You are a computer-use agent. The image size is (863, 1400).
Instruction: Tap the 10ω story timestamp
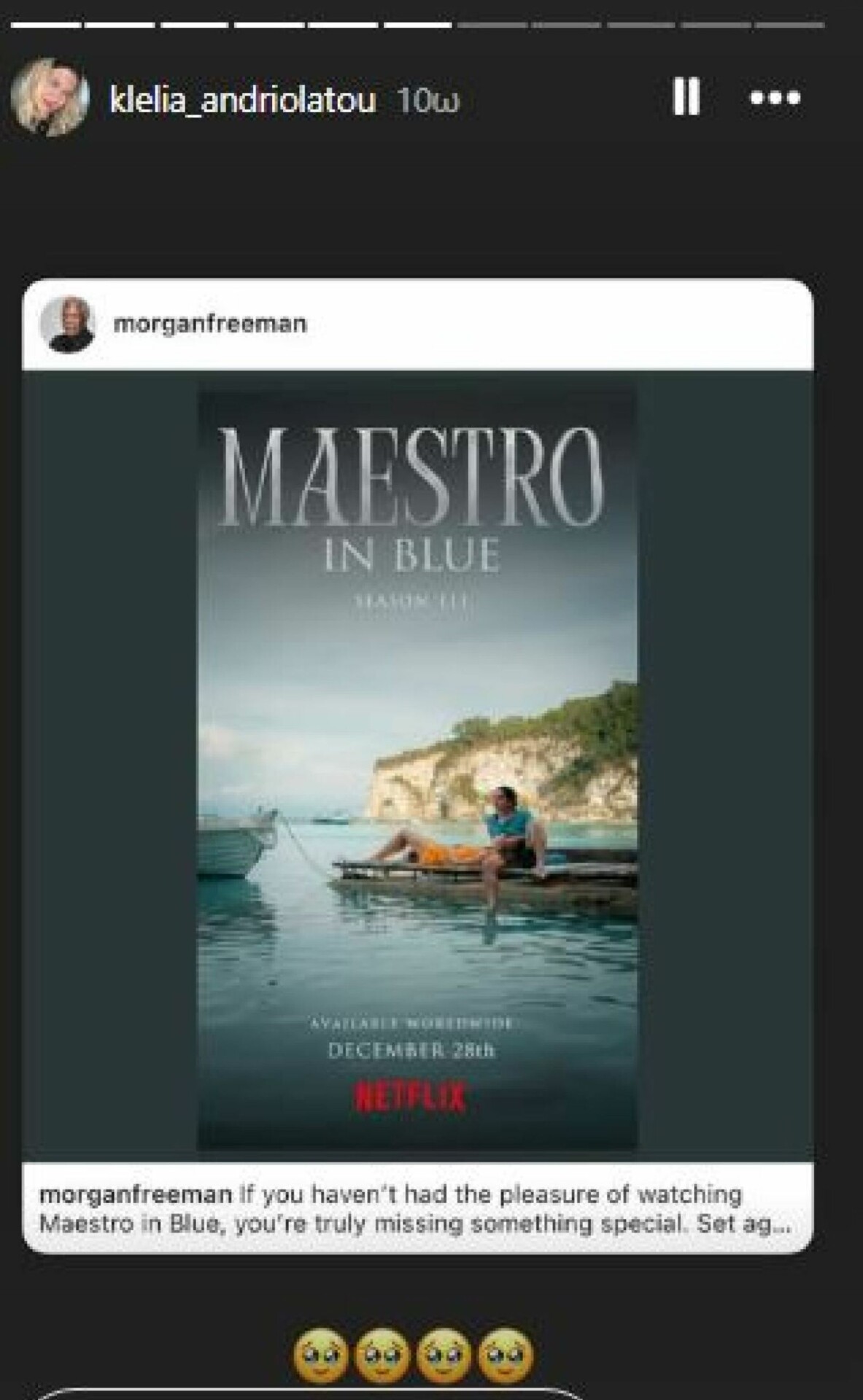(x=428, y=101)
